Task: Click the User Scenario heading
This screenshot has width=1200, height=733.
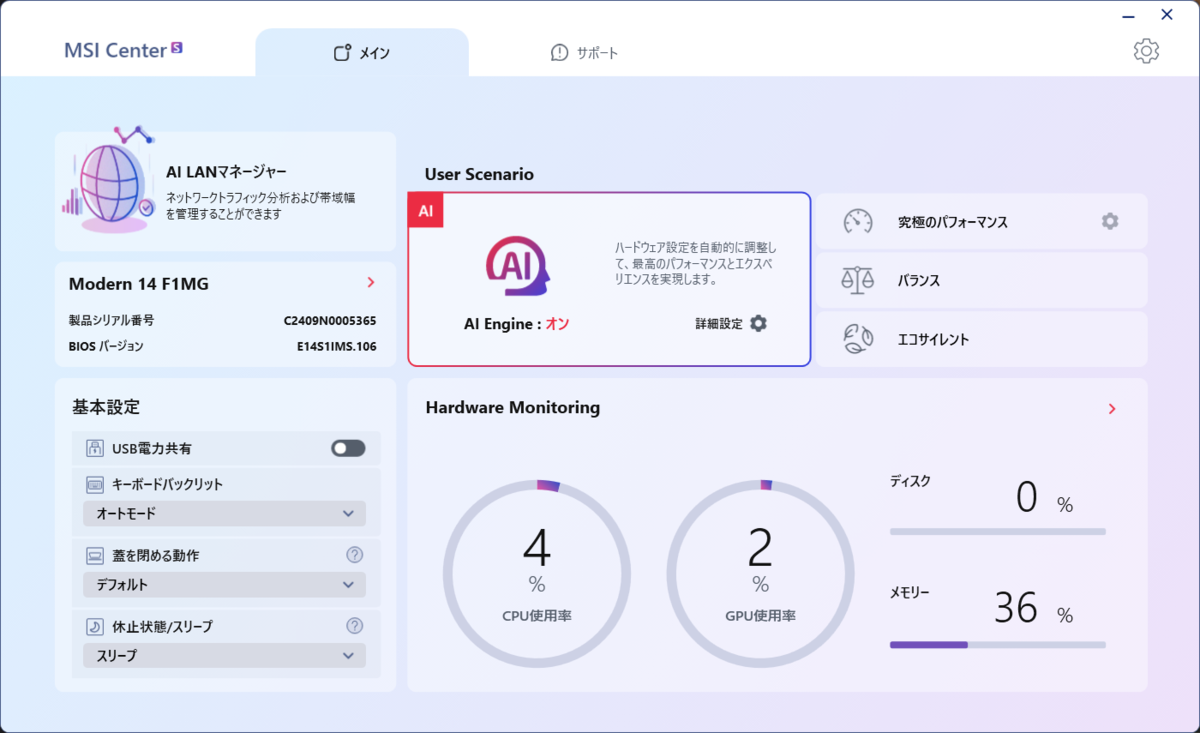Action: coord(479,174)
